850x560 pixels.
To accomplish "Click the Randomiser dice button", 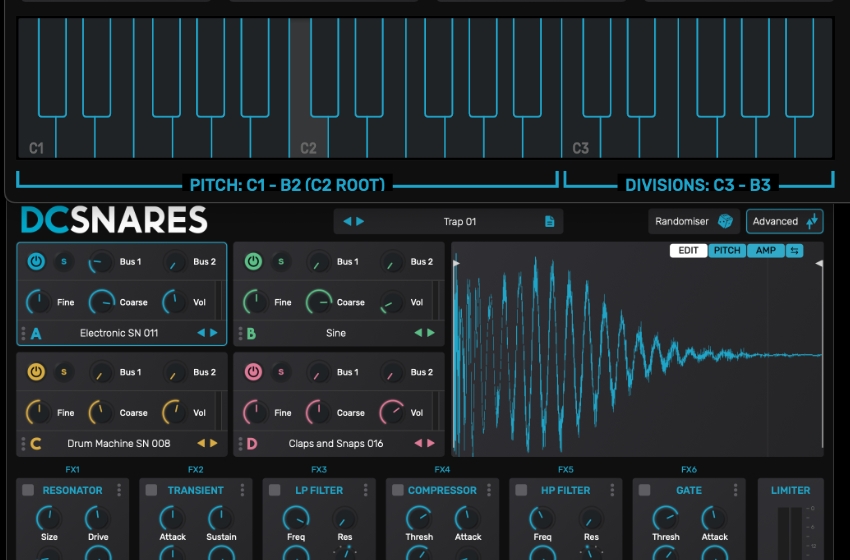I will point(693,221).
